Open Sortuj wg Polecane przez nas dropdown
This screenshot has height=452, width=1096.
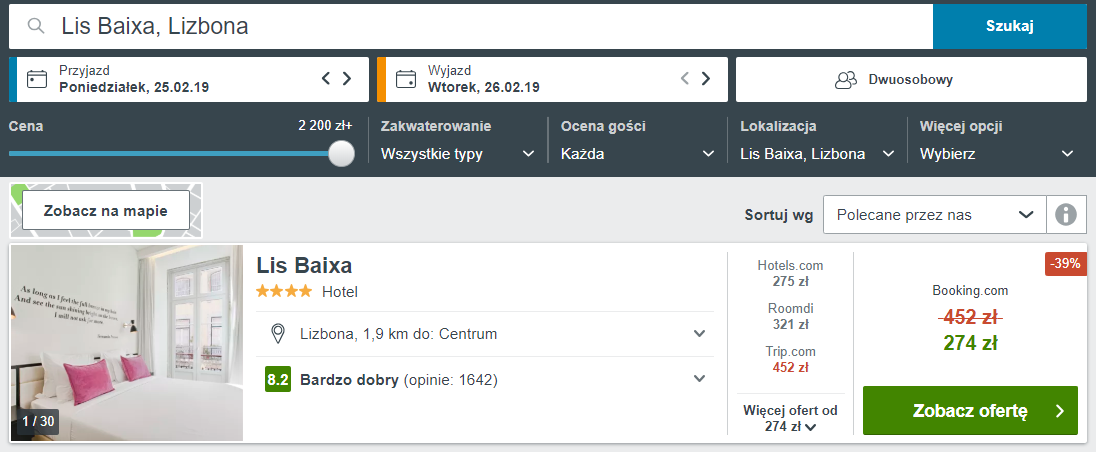(x=935, y=214)
